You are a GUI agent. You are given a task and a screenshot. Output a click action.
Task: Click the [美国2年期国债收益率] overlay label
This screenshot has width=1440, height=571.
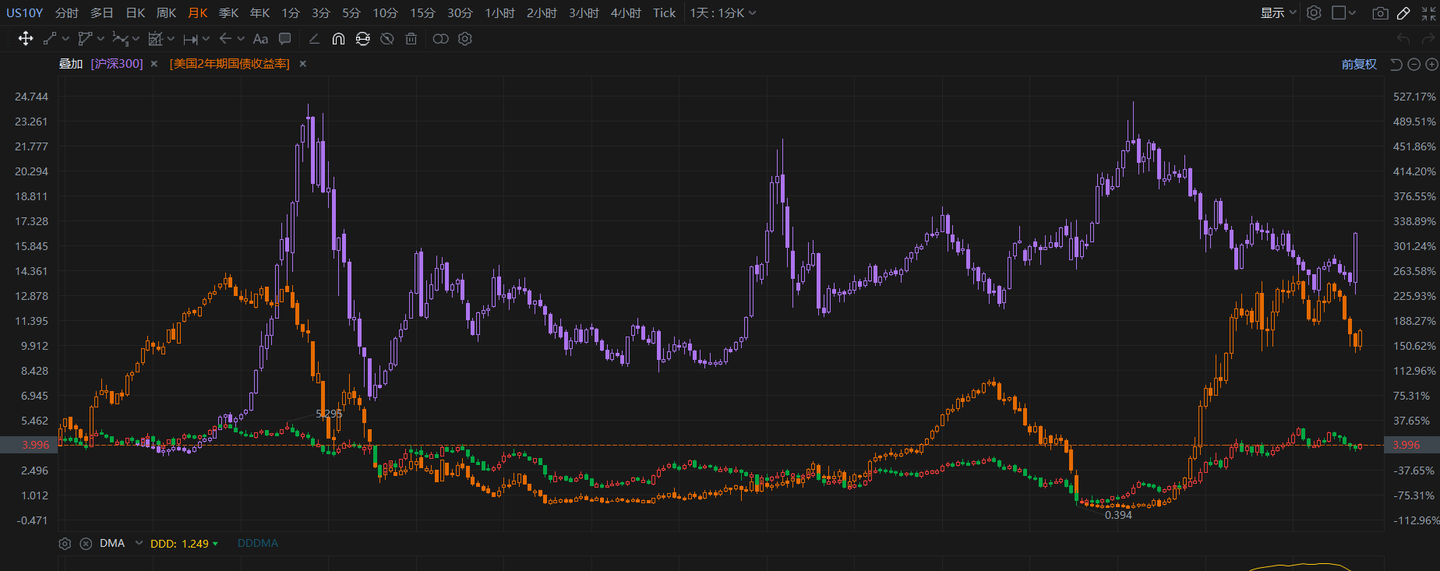pos(229,64)
